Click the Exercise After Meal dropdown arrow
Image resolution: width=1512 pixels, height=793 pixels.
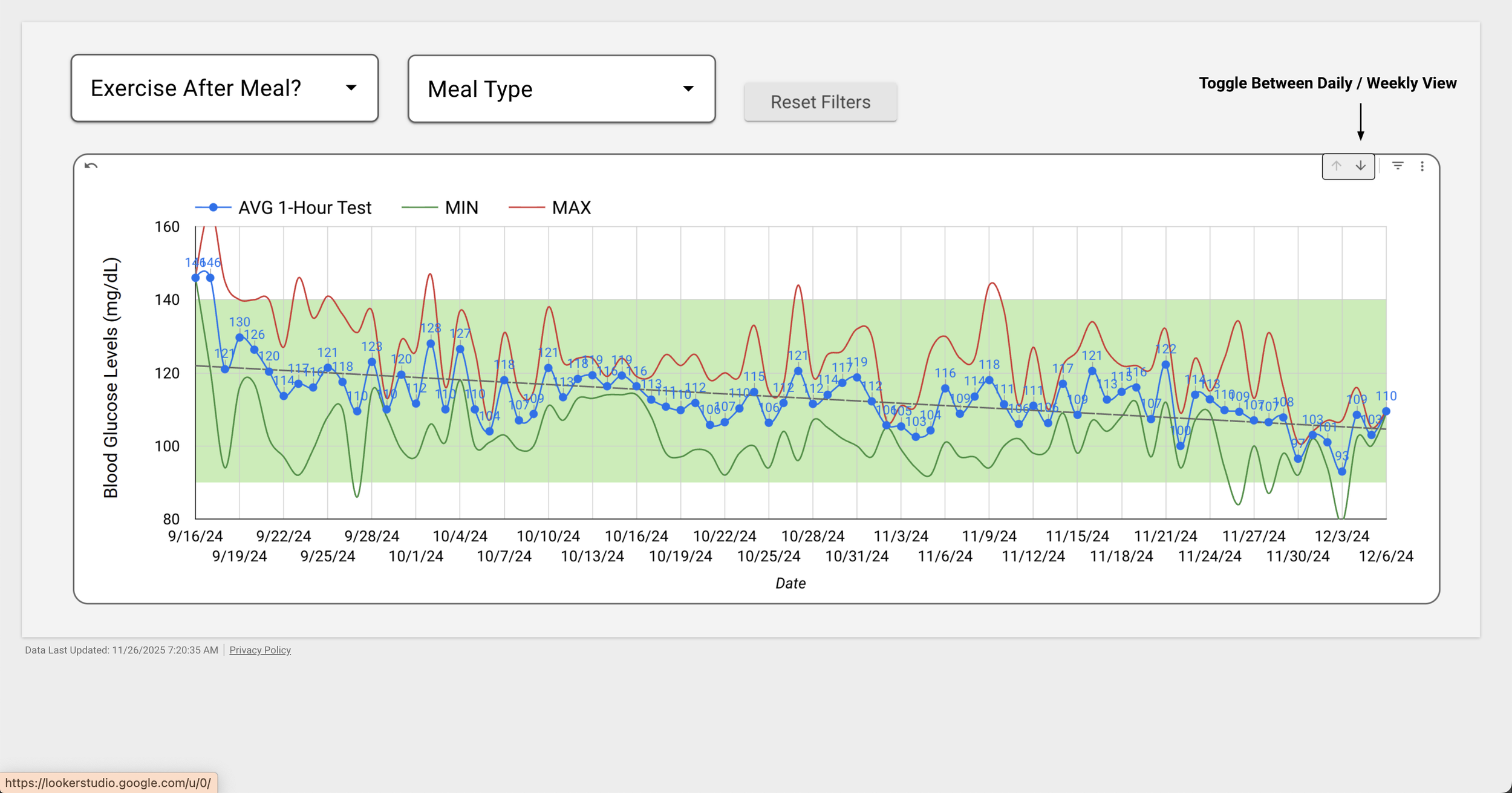click(x=351, y=88)
